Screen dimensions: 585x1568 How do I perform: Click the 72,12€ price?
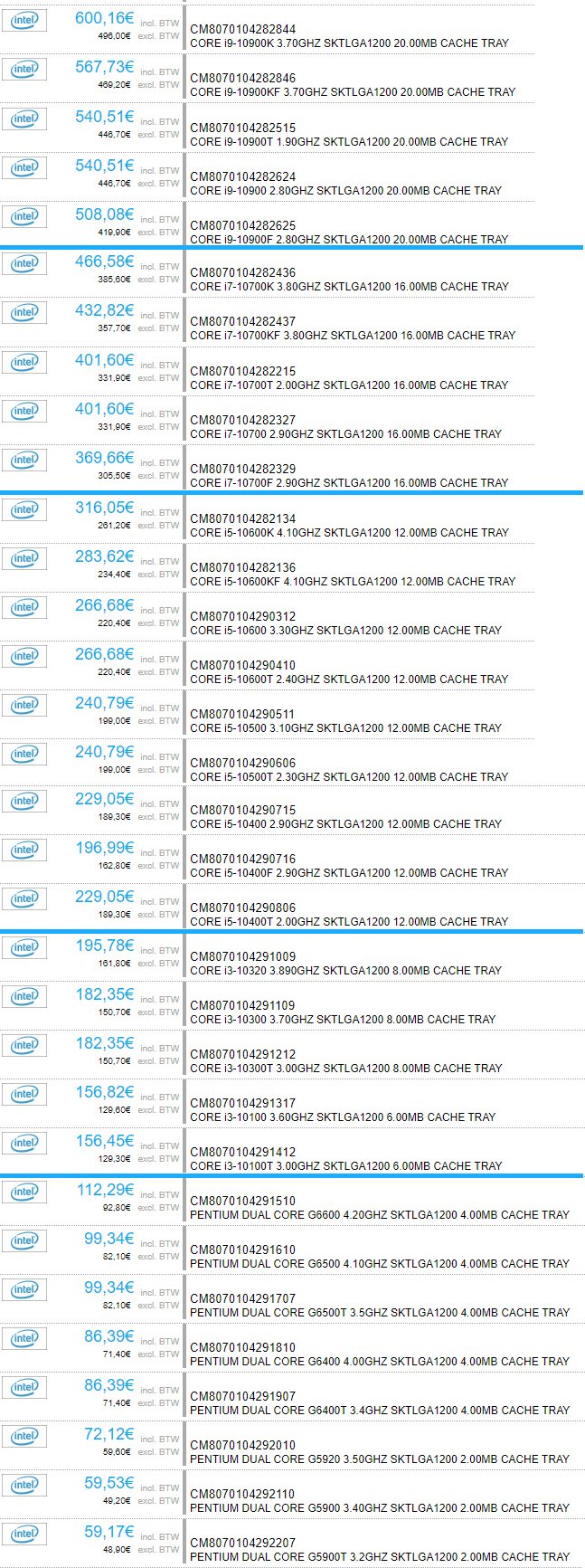tap(109, 1434)
